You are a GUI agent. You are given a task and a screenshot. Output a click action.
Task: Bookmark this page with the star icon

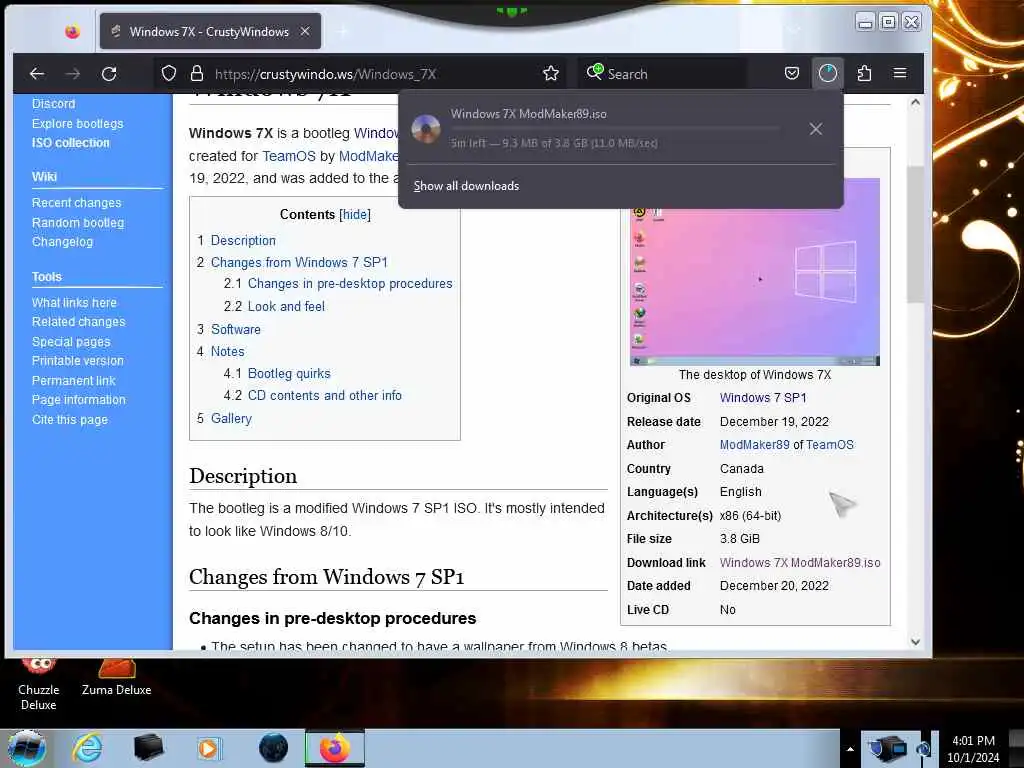pyautogui.click(x=551, y=74)
